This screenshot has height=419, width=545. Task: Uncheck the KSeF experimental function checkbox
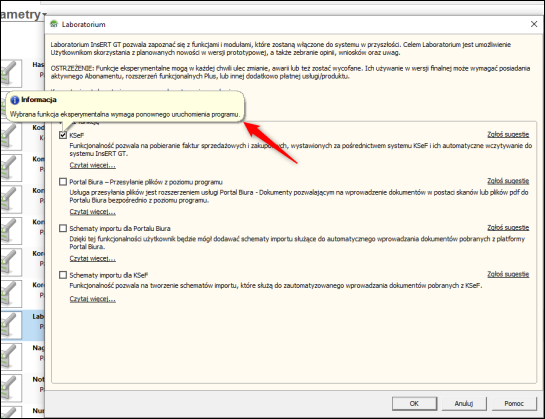tap(63, 135)
